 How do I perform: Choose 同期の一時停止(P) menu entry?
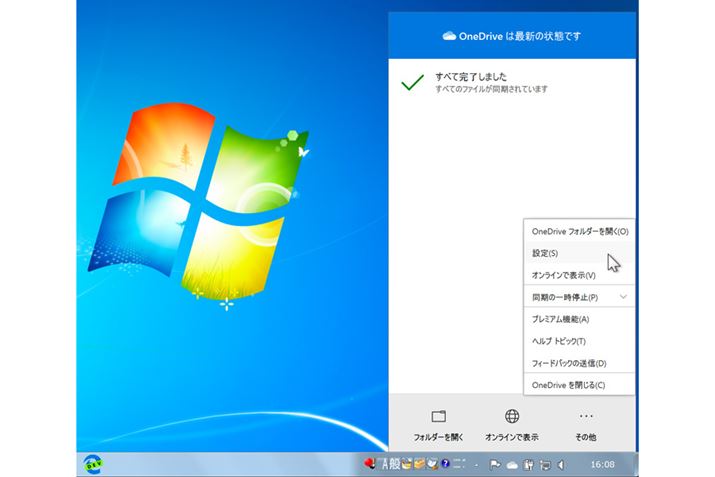(x=579, y=297)
